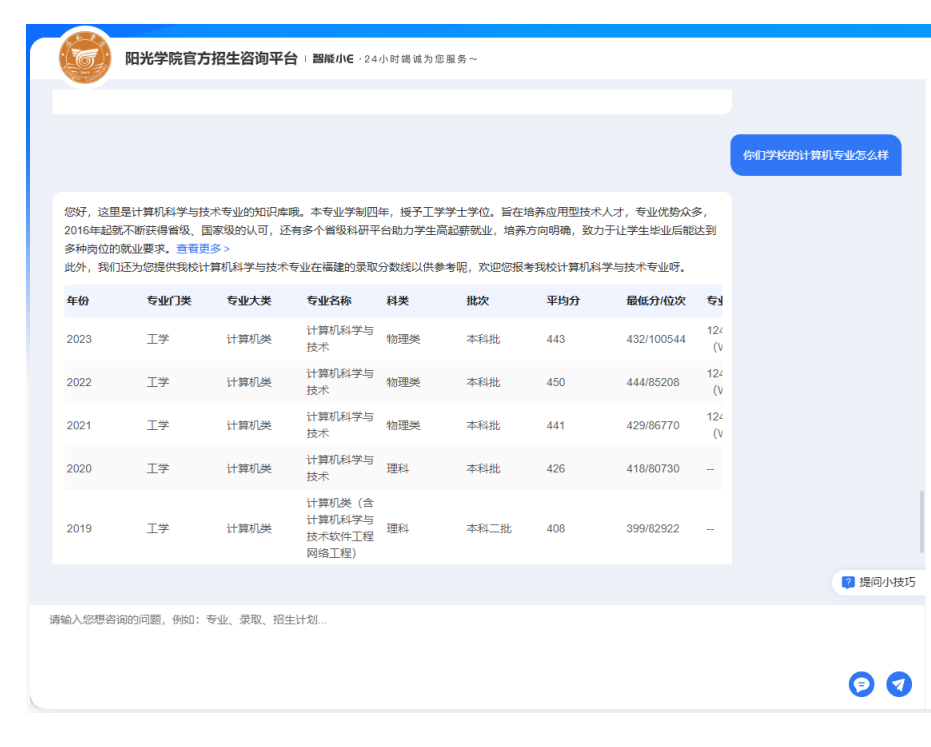Click the Sunshine College circular logo
The image size is (931, 747).
click(86, 58)
